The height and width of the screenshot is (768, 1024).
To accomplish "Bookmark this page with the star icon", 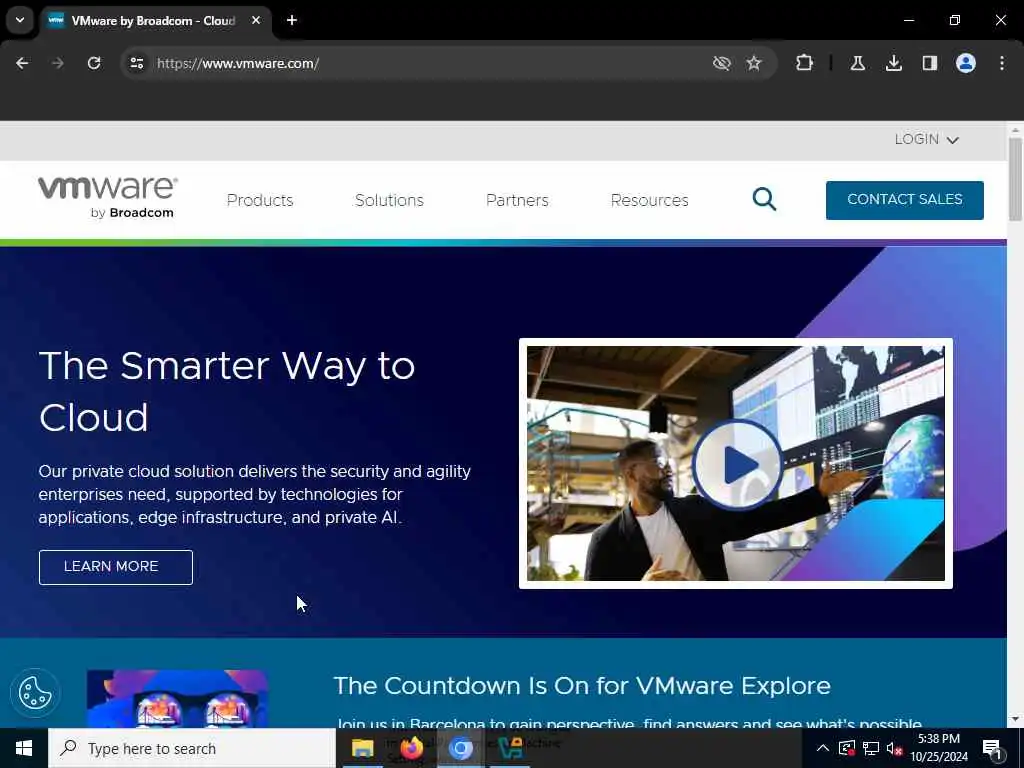I will (754, 63).
